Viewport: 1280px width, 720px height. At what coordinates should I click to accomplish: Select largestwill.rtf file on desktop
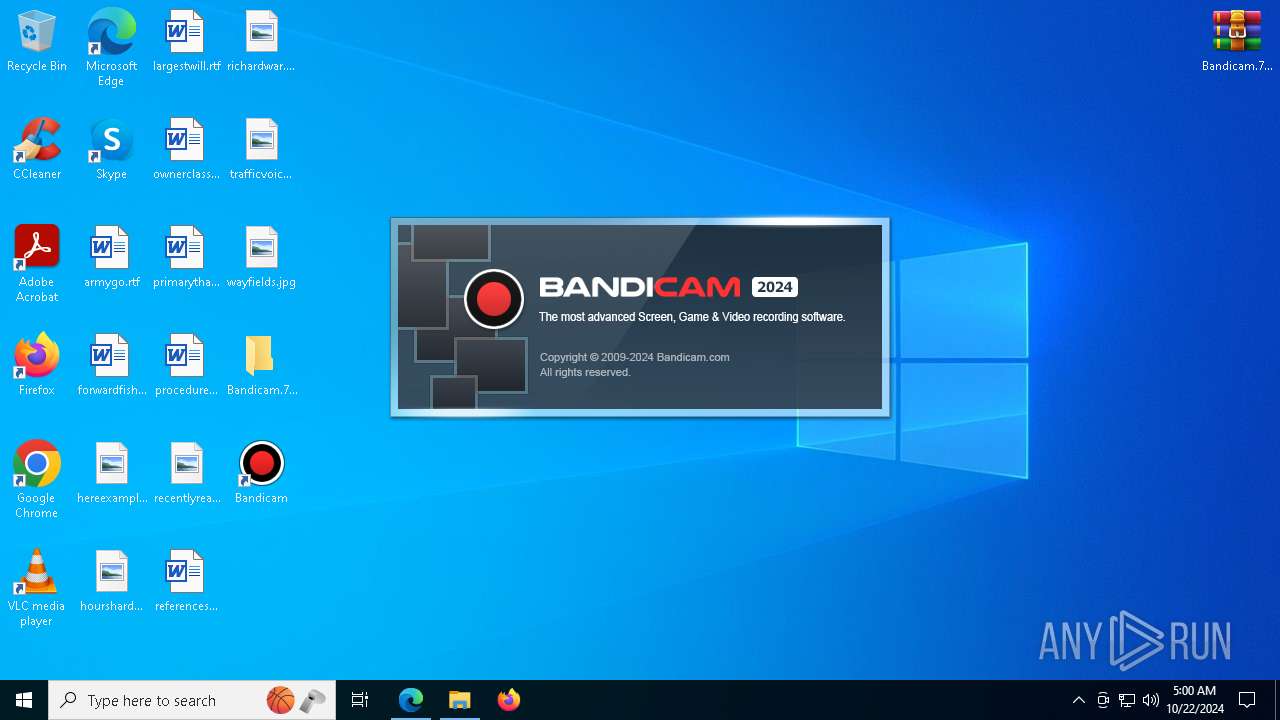click(186, 42)
